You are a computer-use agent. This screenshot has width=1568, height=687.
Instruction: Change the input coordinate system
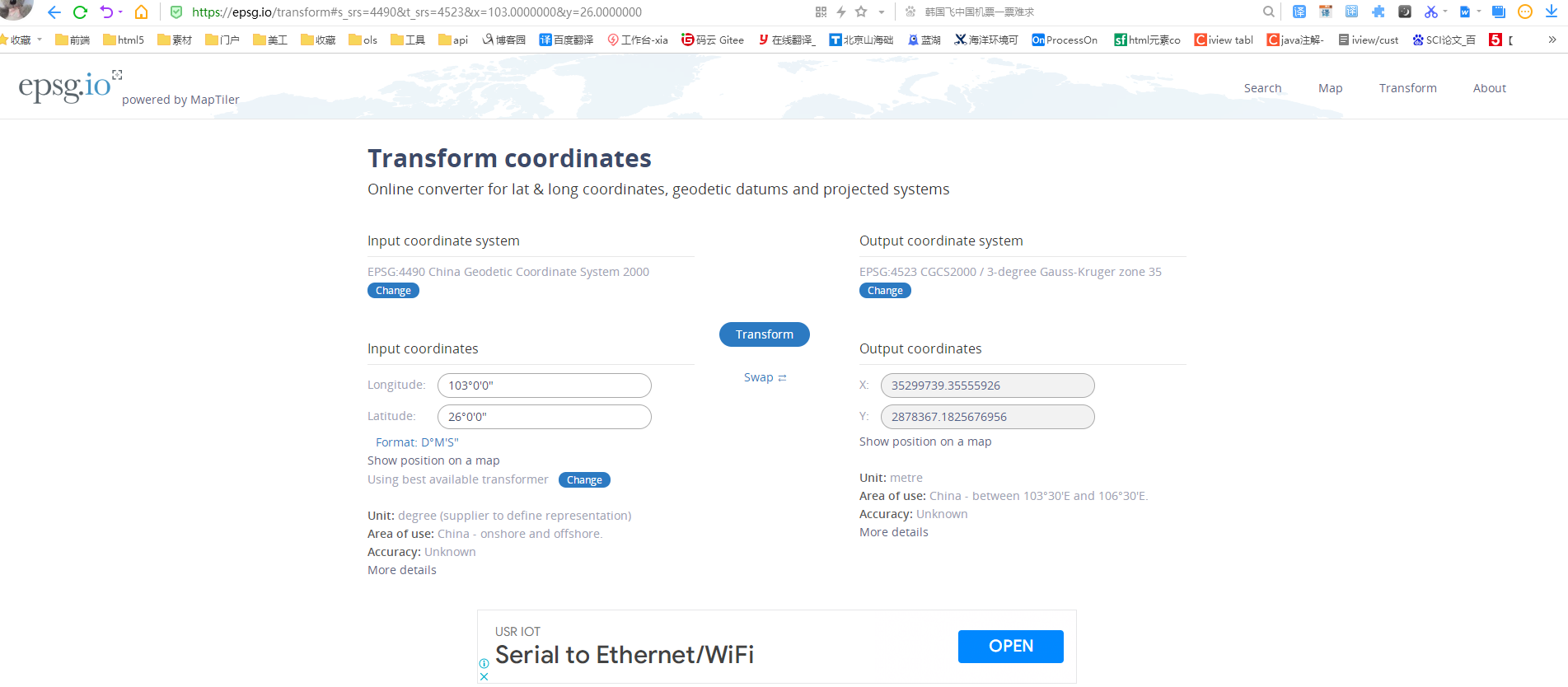(393, 291)
